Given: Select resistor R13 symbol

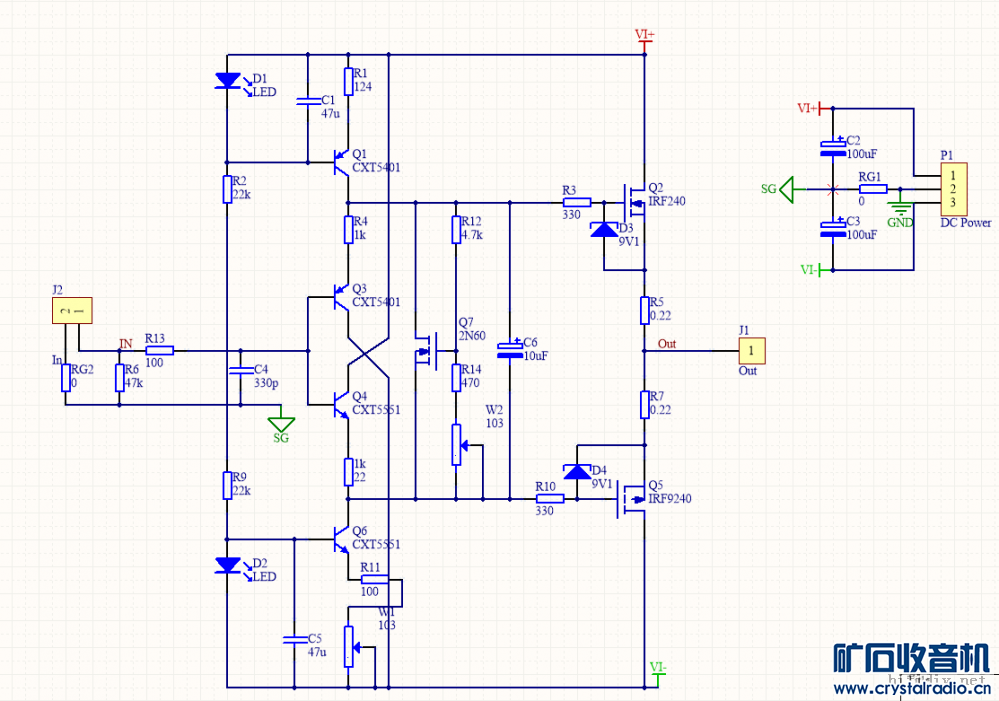Looking at the screenshot, I should [x=160, y=350].
